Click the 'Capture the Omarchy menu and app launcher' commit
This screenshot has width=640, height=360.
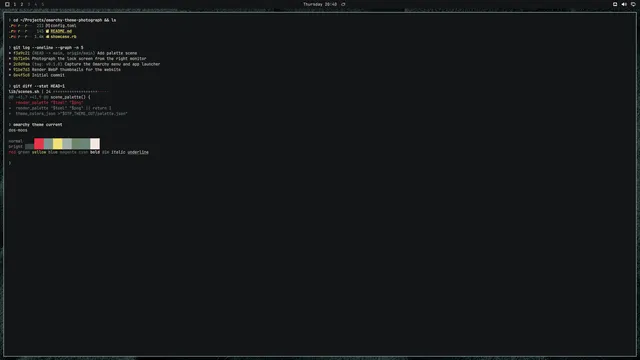coord(112,64)
